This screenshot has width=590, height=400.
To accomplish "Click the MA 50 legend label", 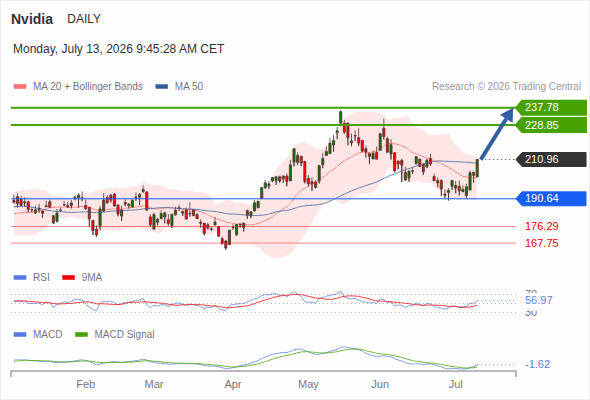I will 189,87.
